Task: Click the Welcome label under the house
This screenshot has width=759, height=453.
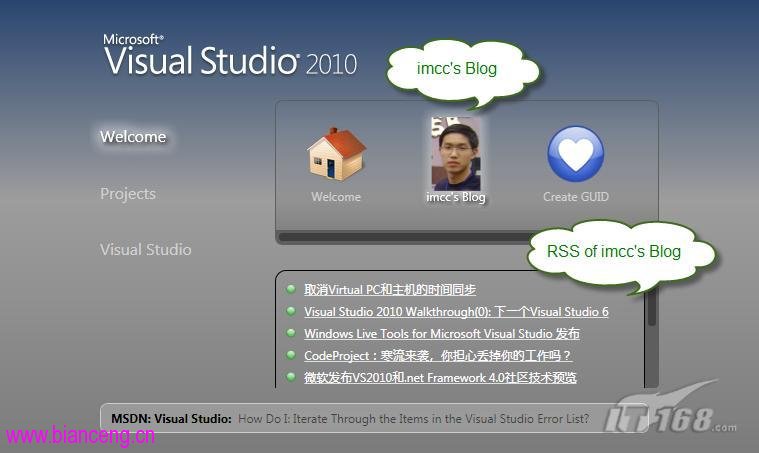Action: coord(336,197)
